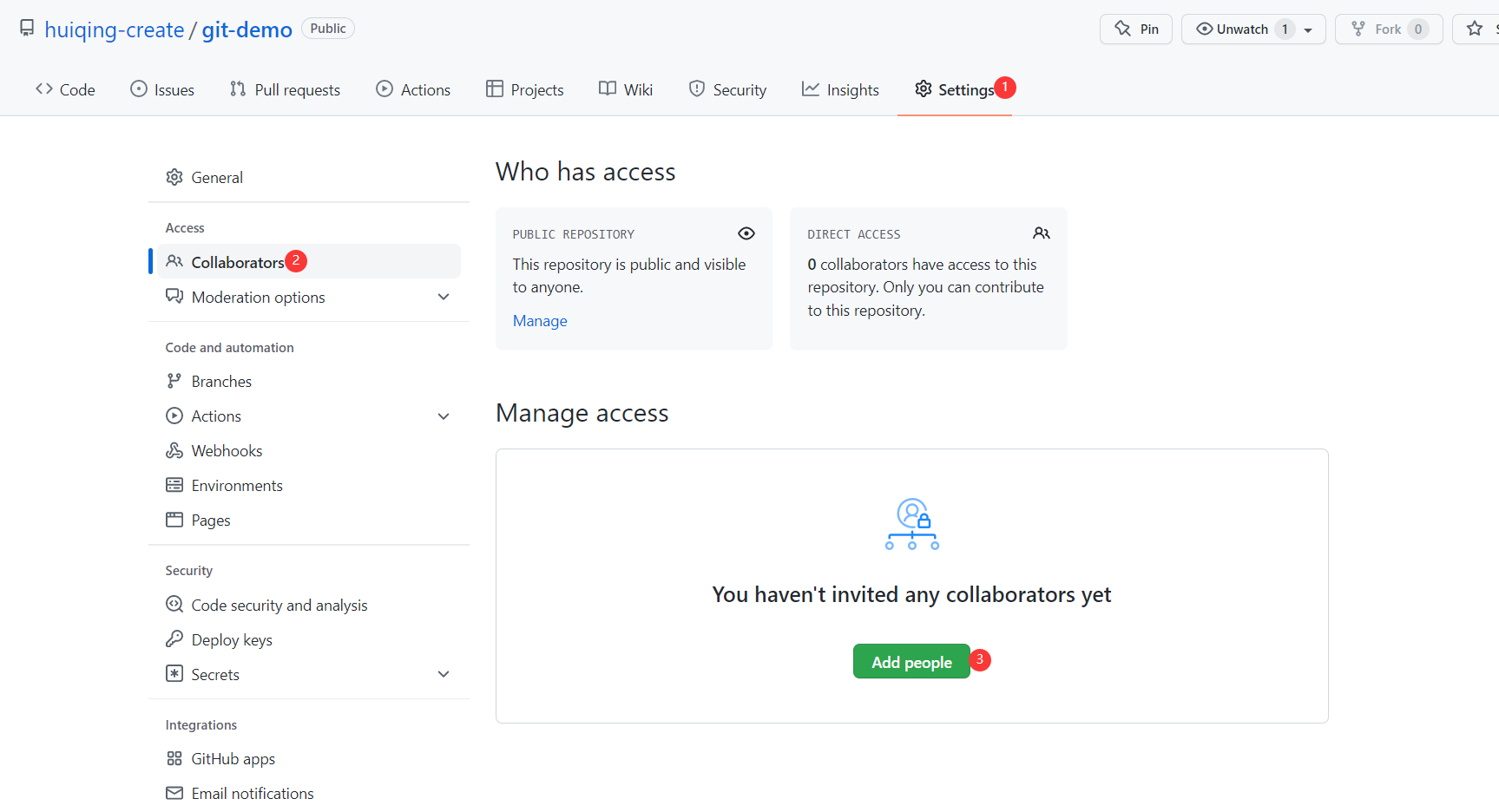Click the Pages browser icon

174,520
